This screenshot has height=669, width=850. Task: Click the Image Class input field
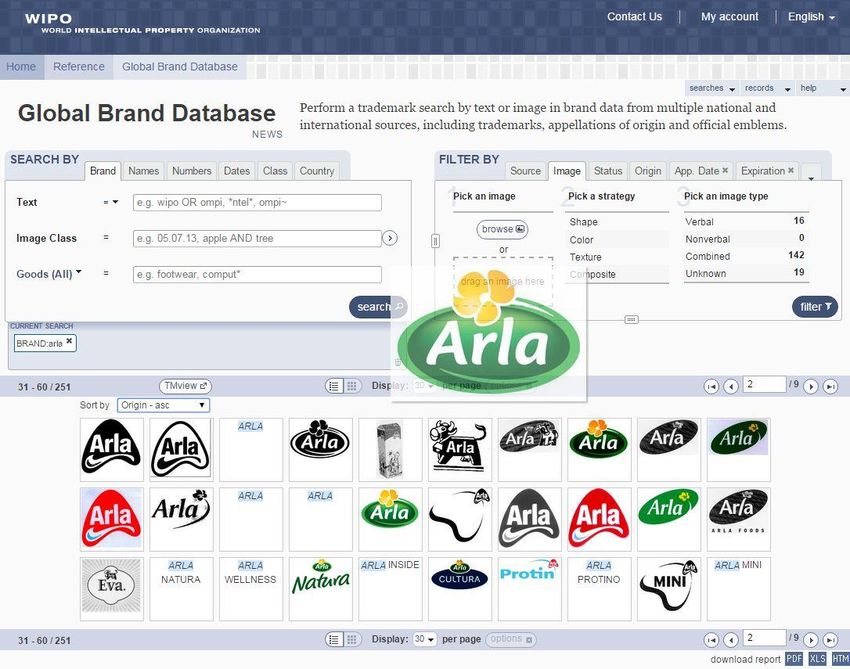(x=257, y=238)
